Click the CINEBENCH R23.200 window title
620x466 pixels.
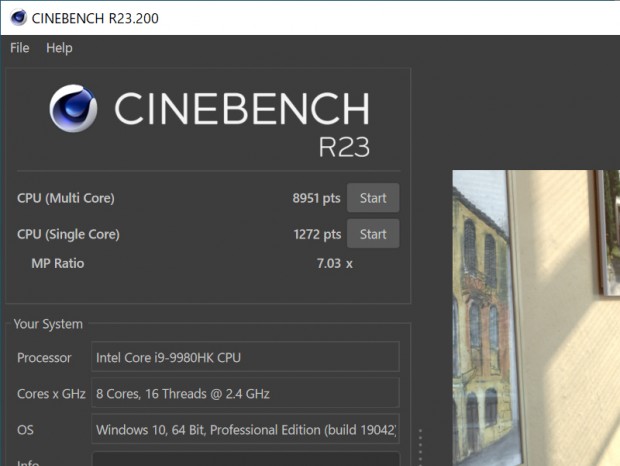[x=95, y=18]
